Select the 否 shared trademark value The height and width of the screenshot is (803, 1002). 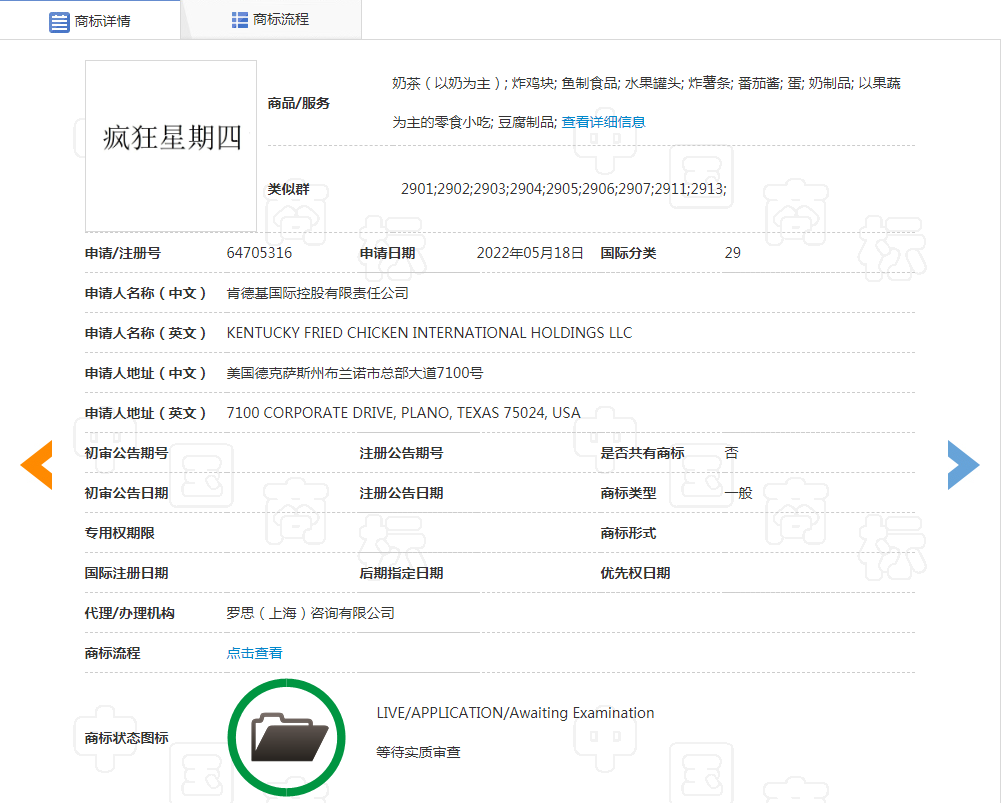(x=732, y=453)
